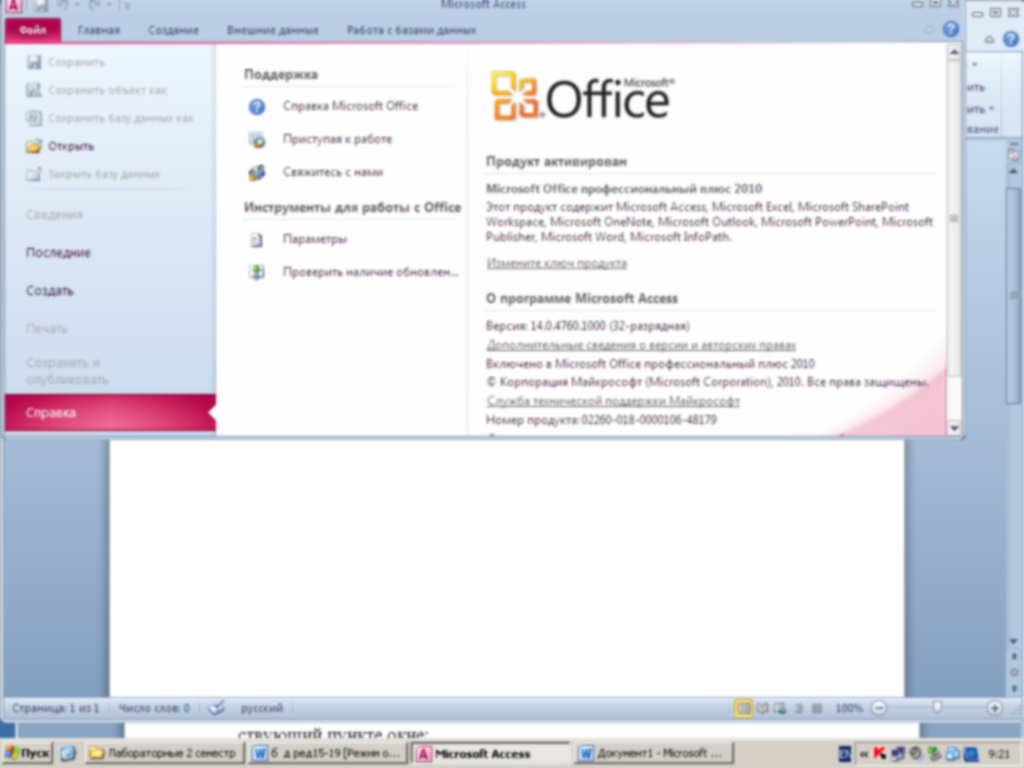Select Последние in backstage menu
The height and width of the screenshot is (768, 1024).
(x=58, y=253)
